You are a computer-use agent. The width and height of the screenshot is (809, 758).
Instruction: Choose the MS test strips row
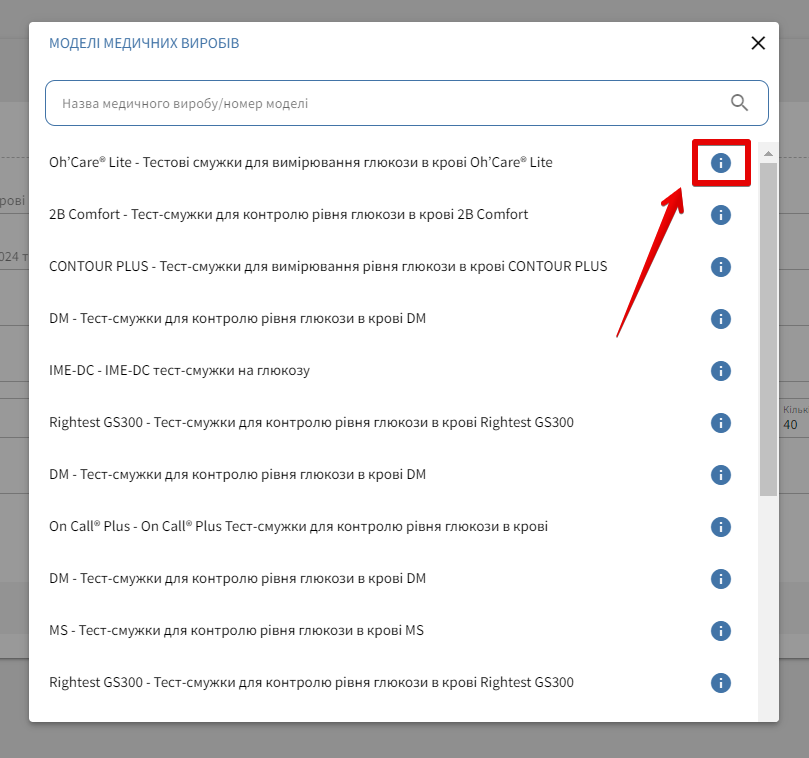(236, 631)
